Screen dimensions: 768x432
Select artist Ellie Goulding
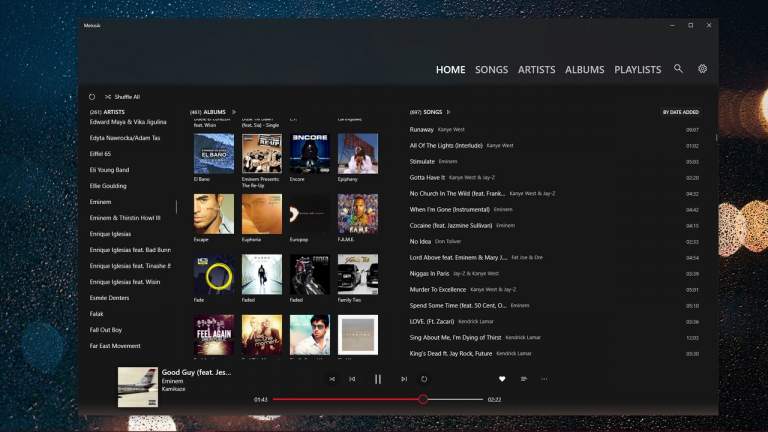[x=108, y=186]
